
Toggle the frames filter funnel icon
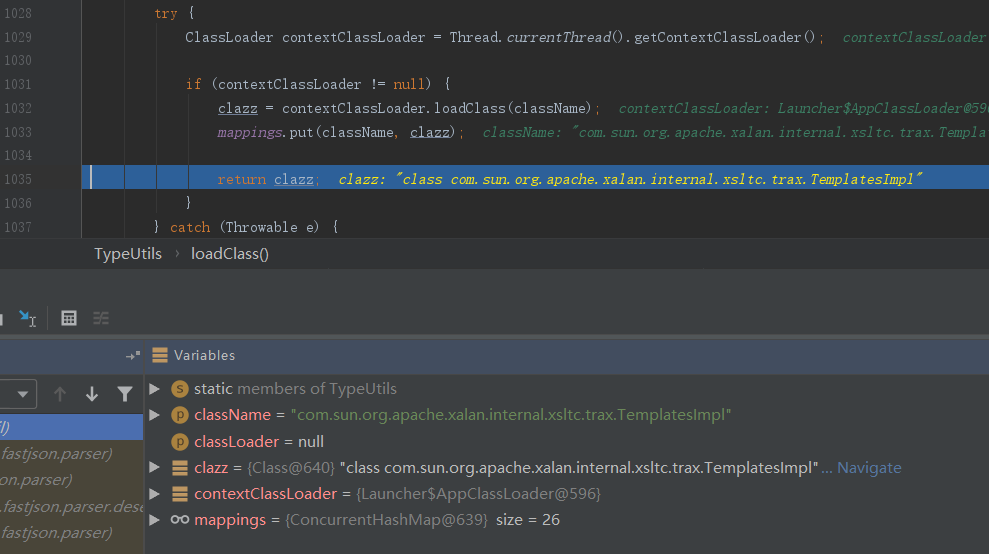pyautogui.click(x=124, y=394)
